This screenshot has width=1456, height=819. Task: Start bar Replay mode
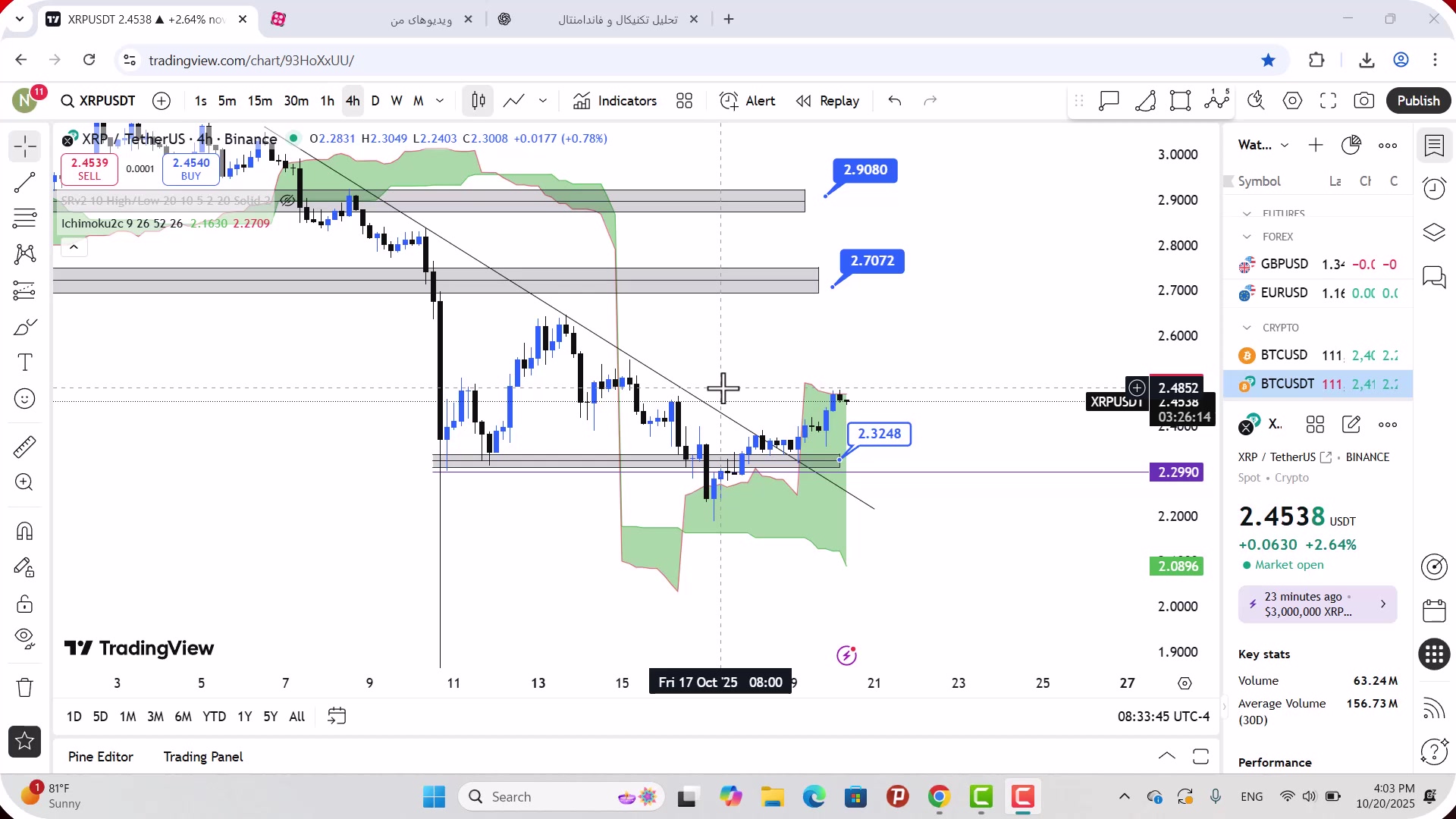point(827,101)
